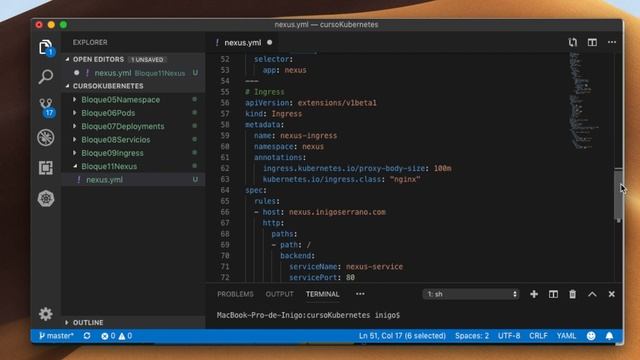Click 'app: nexus' on line 53
Image resolution: width=640 pixels, height=360 pixels.
(x=284, y=70)
